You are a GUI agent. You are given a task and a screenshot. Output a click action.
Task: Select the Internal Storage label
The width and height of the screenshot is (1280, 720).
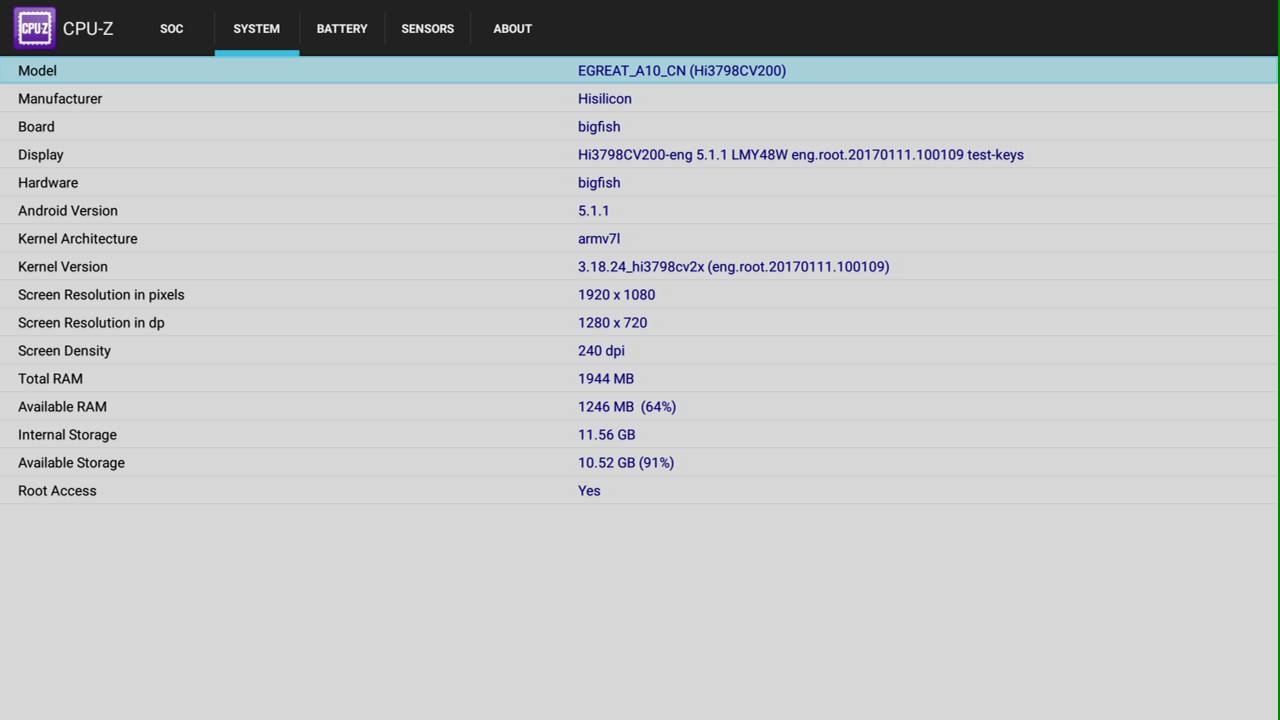point(67,435)
